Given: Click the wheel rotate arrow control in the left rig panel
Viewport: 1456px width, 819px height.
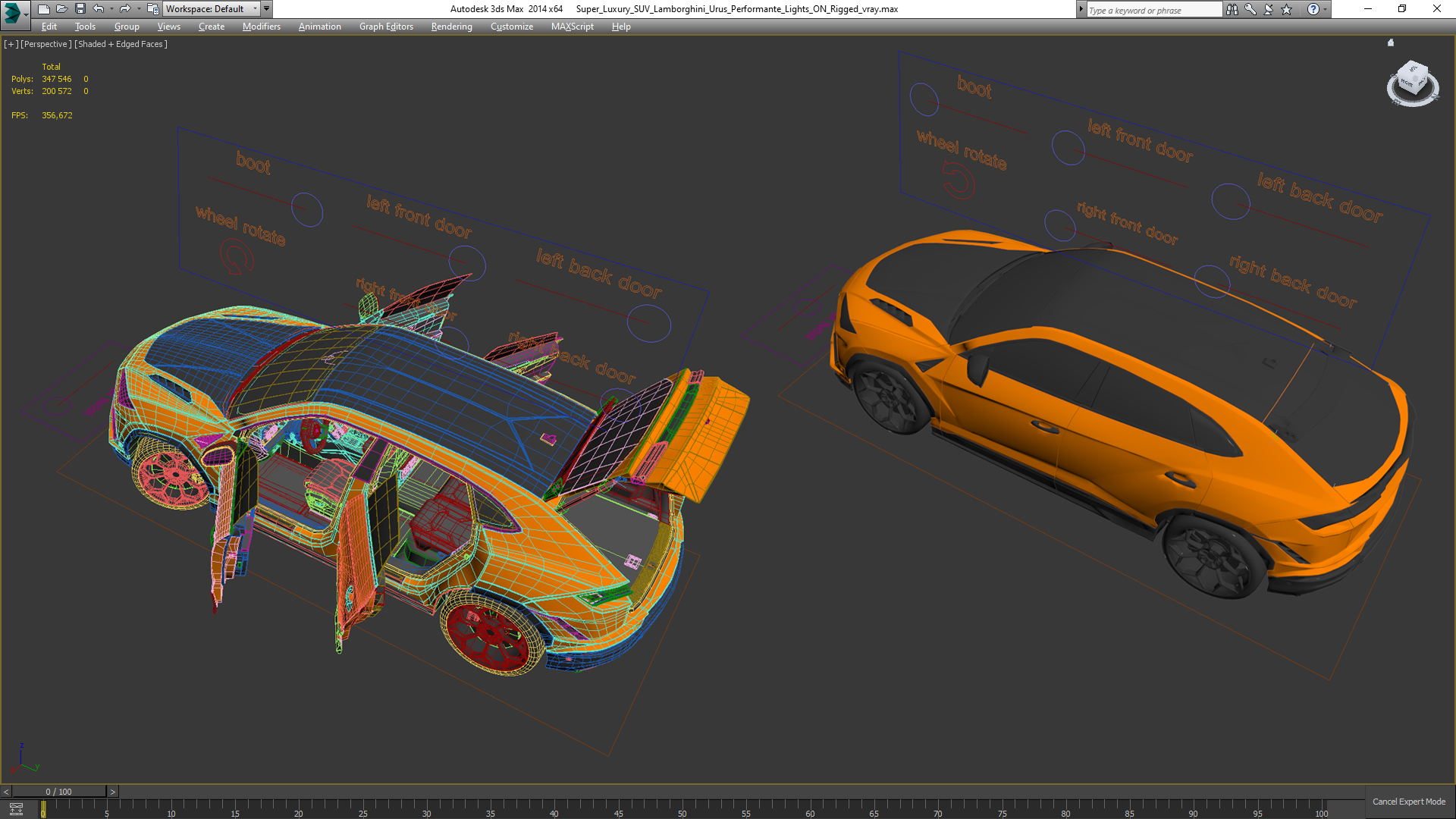Looking at the screenshot, I should point(237,257).
